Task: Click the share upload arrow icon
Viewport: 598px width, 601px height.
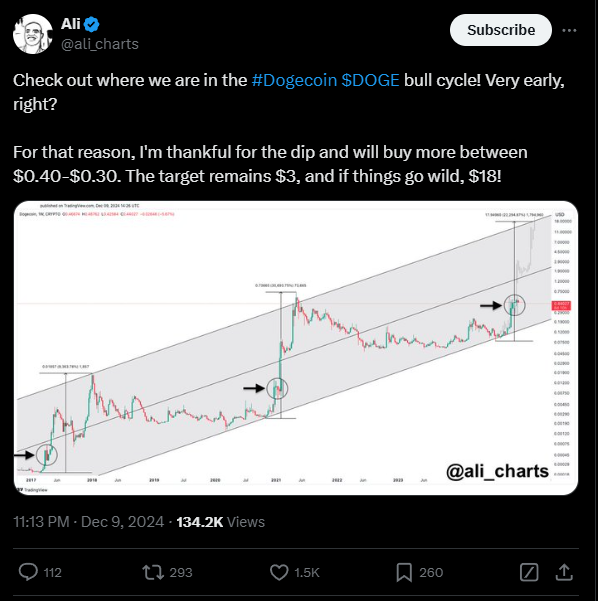Action: coord(564,572)
